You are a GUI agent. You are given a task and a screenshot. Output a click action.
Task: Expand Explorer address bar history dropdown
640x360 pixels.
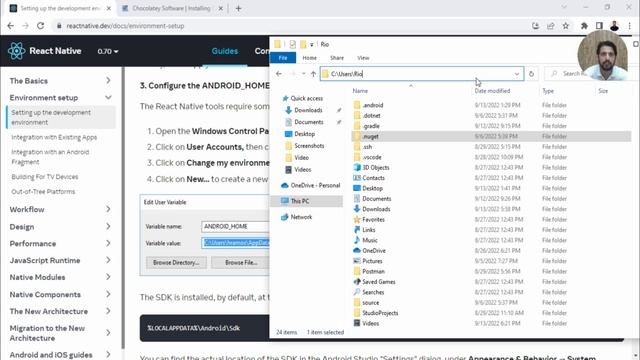pos(517,74)
